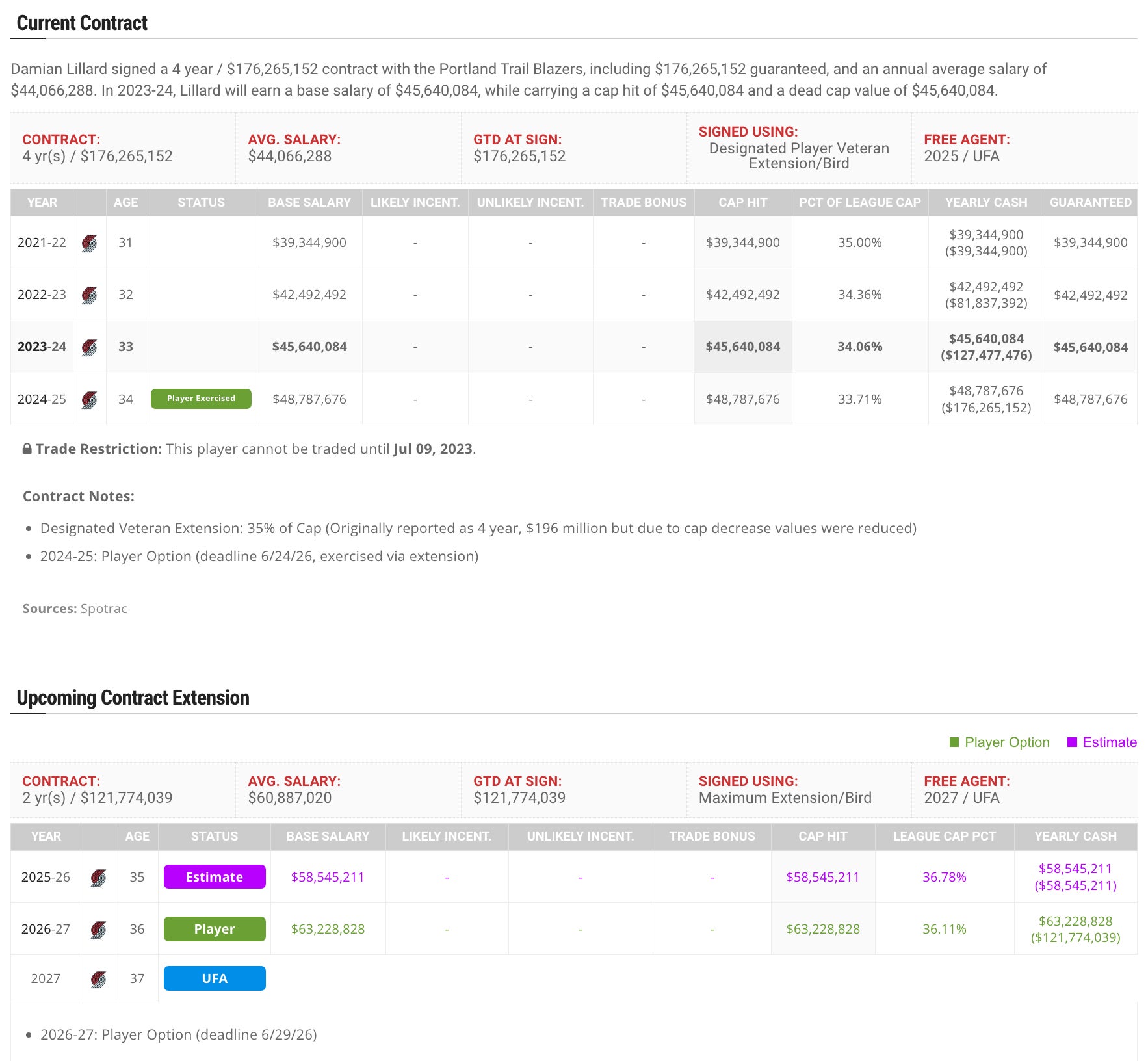1148x1061 pixels.
Task: Click the GUARANTEED column header
Action: pos(1090,202)
